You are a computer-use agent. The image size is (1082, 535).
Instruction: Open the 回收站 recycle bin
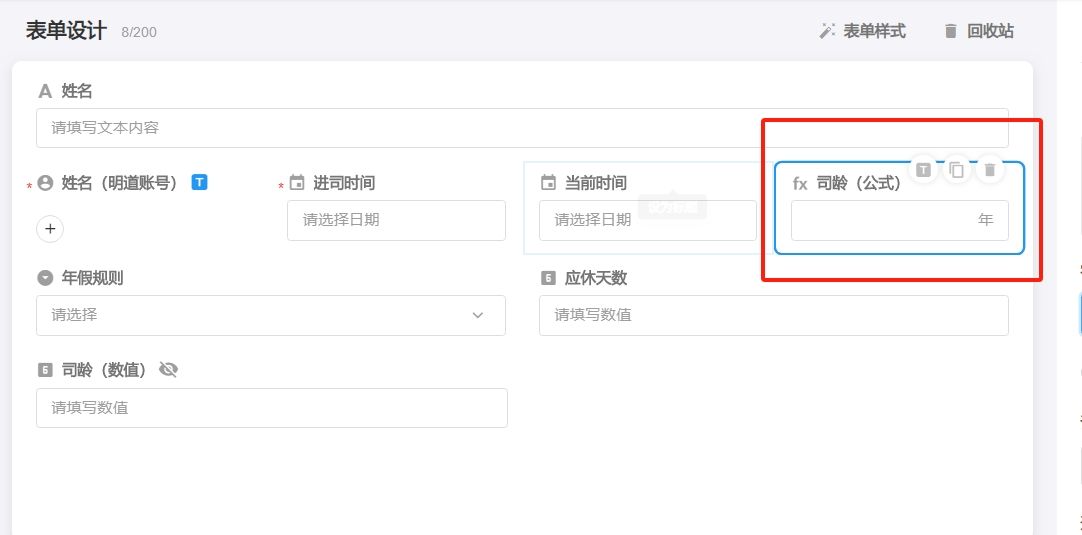(x=978, y=31)
